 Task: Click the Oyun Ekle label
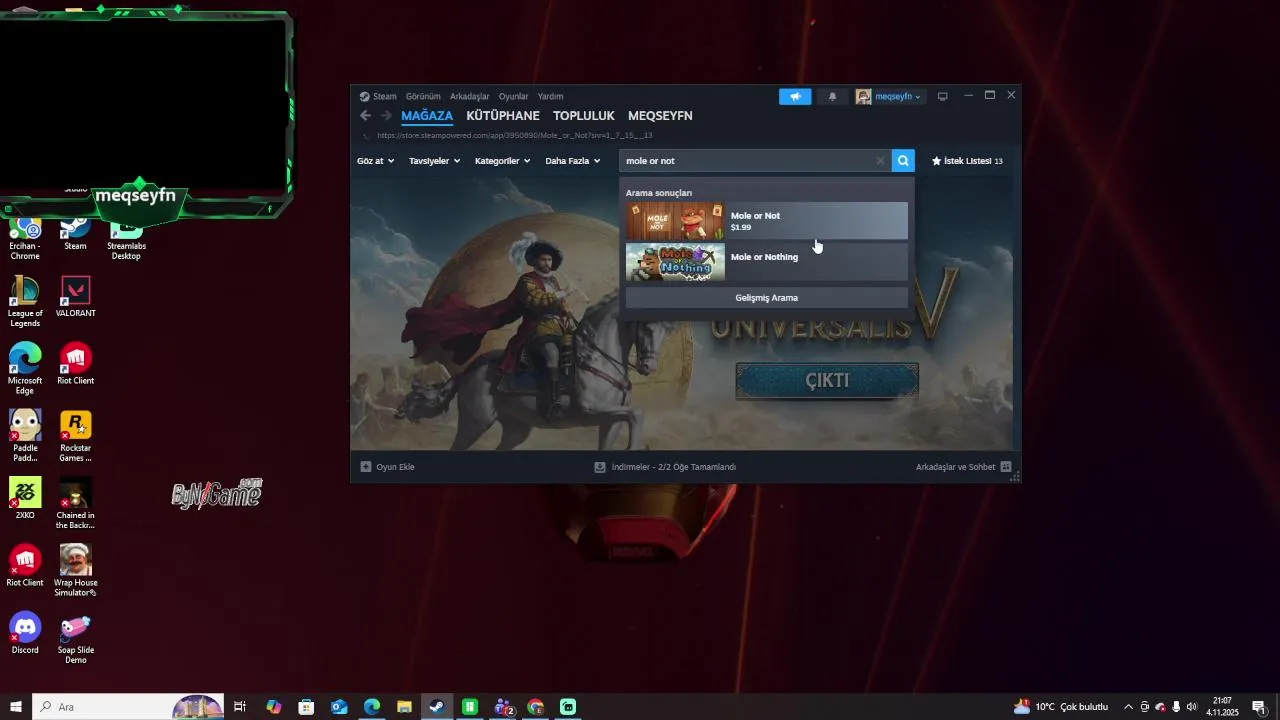[395, 467]
